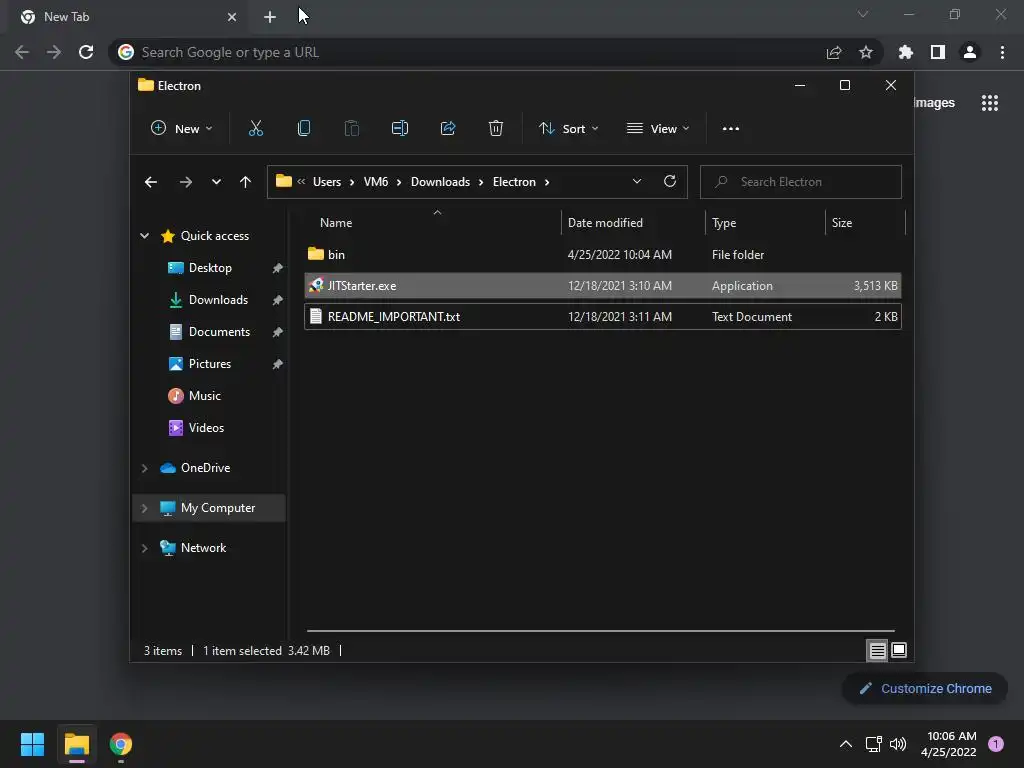Select Pictures in the sidebar

[x=210, y=364]
